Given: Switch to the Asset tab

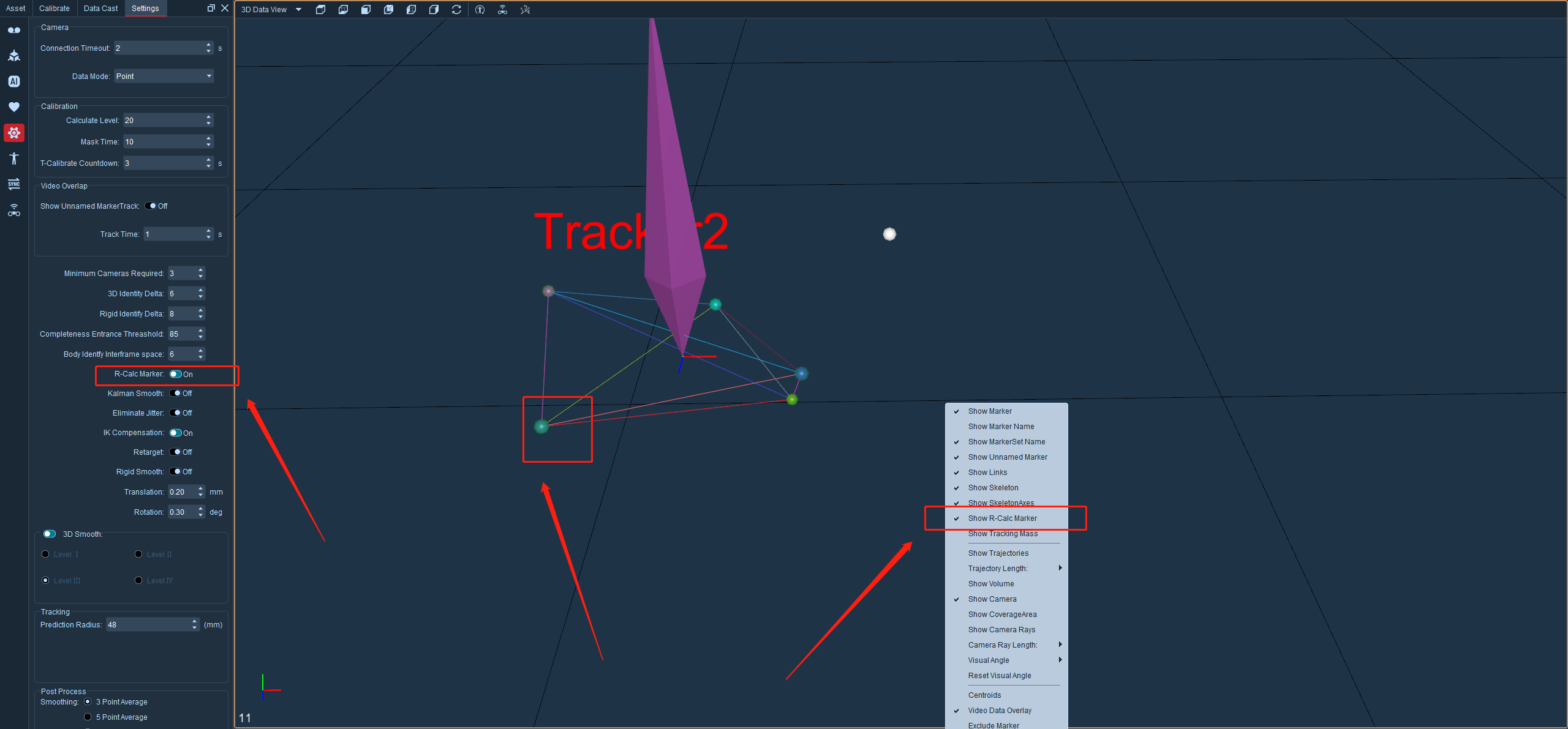Looking at the screenshot, I should 15,8.
